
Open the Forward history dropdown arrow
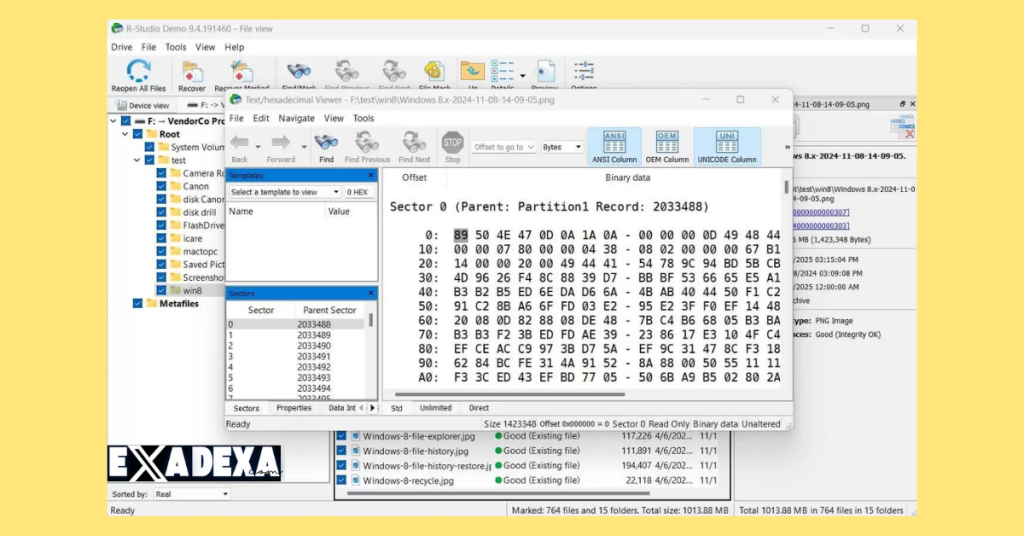tap(304, 147)
